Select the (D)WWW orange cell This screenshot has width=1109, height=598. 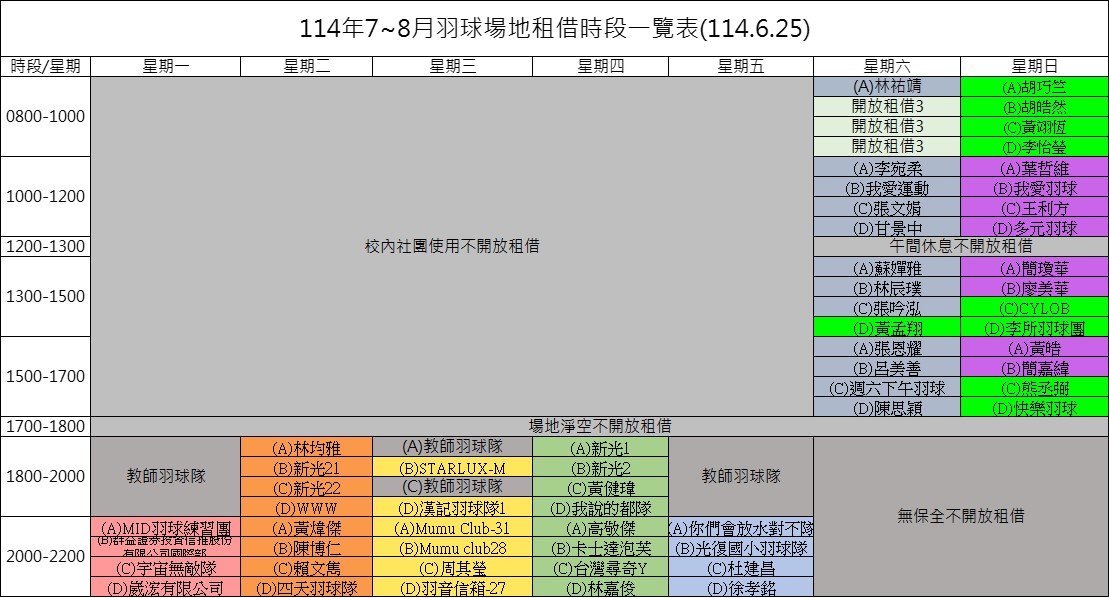(306, 507)
